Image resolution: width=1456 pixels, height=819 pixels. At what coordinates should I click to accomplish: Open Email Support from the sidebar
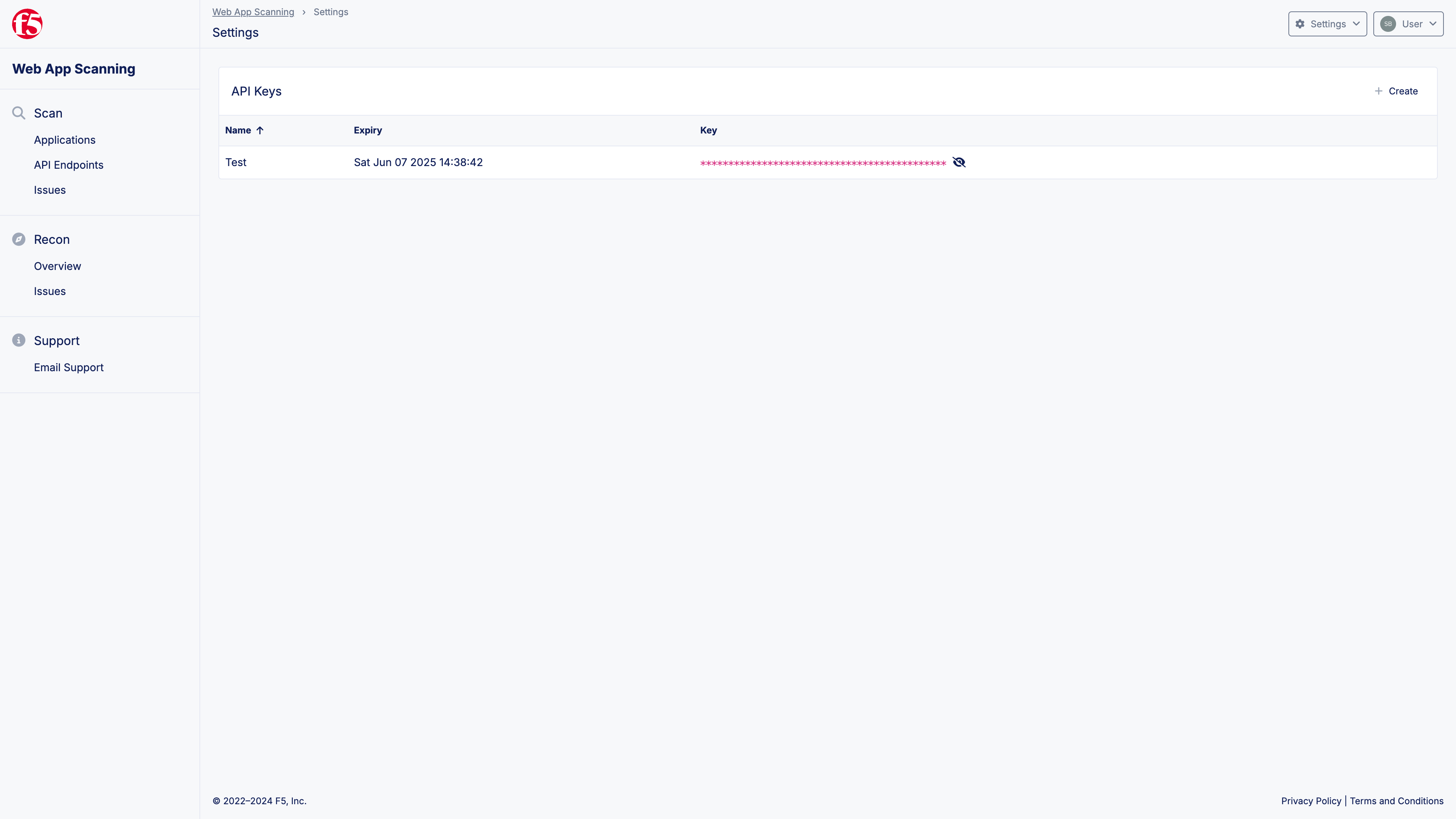pos(68,367)
